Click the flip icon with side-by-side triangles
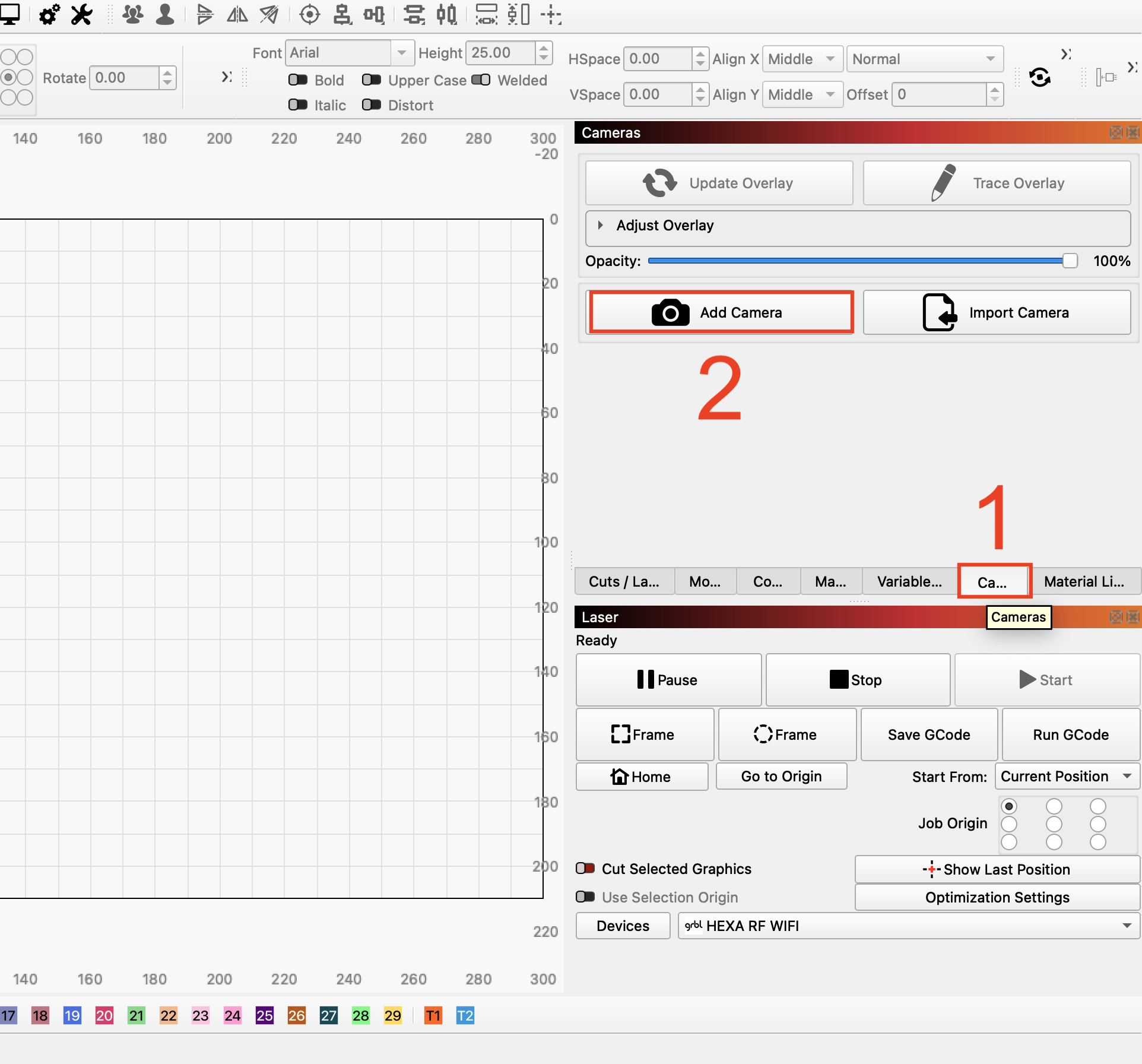The image size is (1142, 1064). 237,14
